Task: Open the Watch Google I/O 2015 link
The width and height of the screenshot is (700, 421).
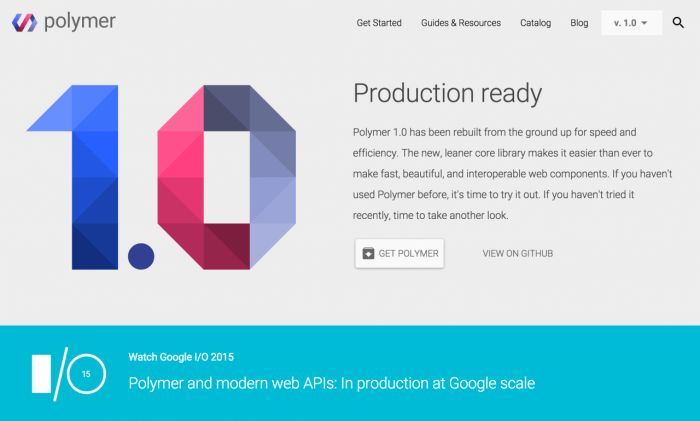Action: [181, 357]
